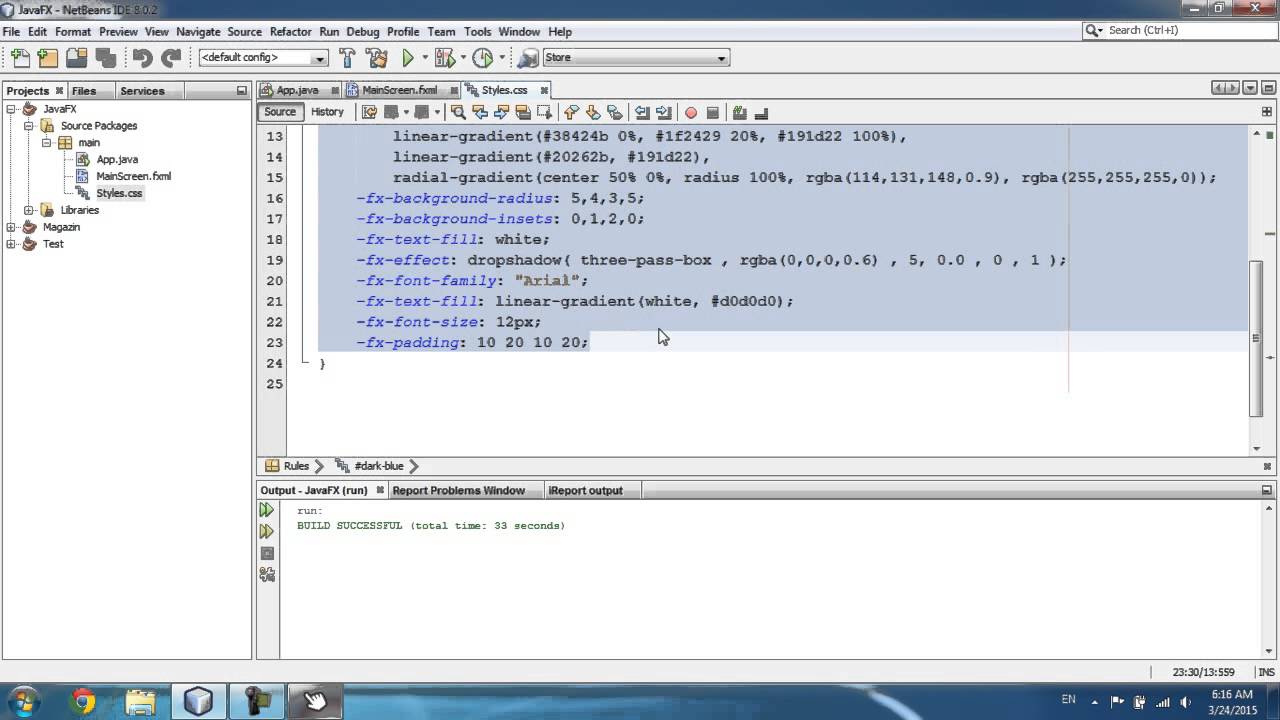Click the Debug Project icon
The width and height of the screenshot is (1280, 720).
(445, 58)
